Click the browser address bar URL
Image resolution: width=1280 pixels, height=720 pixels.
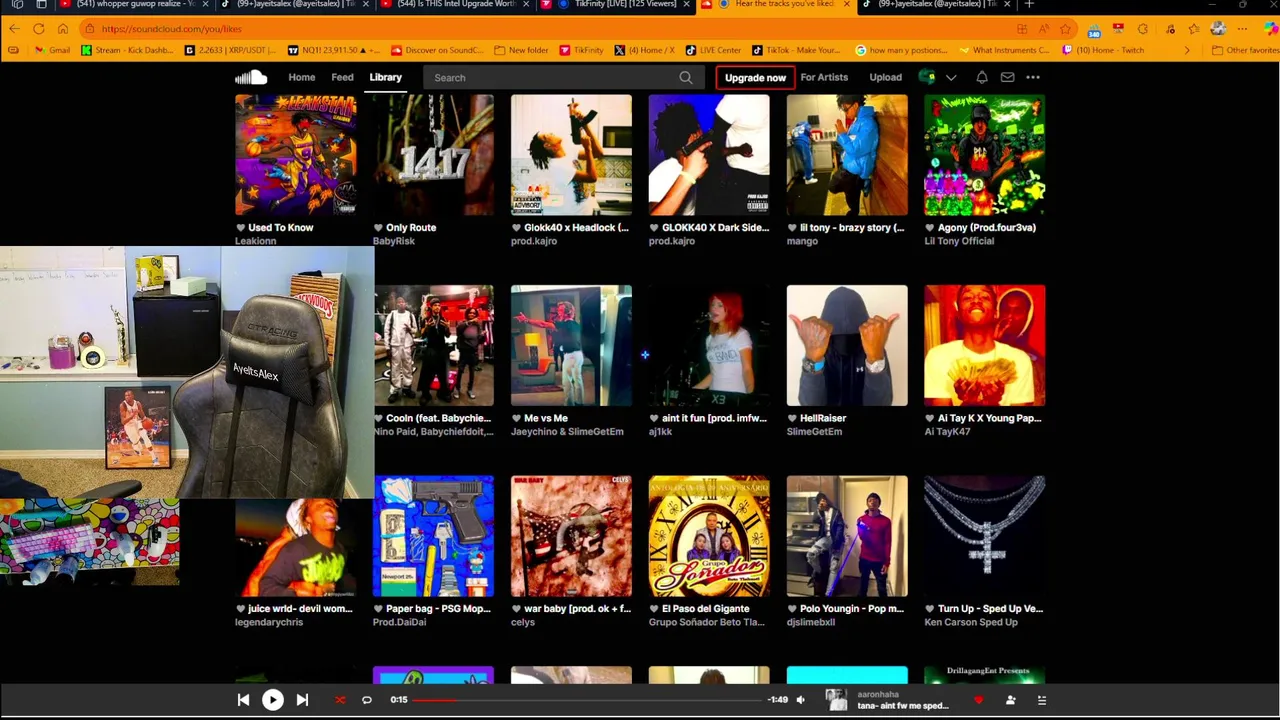[172, 29]
